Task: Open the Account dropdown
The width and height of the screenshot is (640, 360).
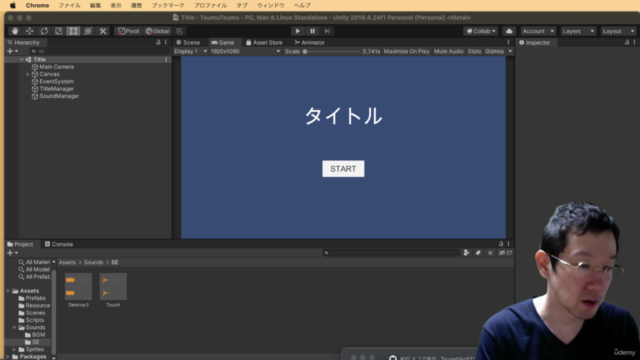Action: coord(538,31)
